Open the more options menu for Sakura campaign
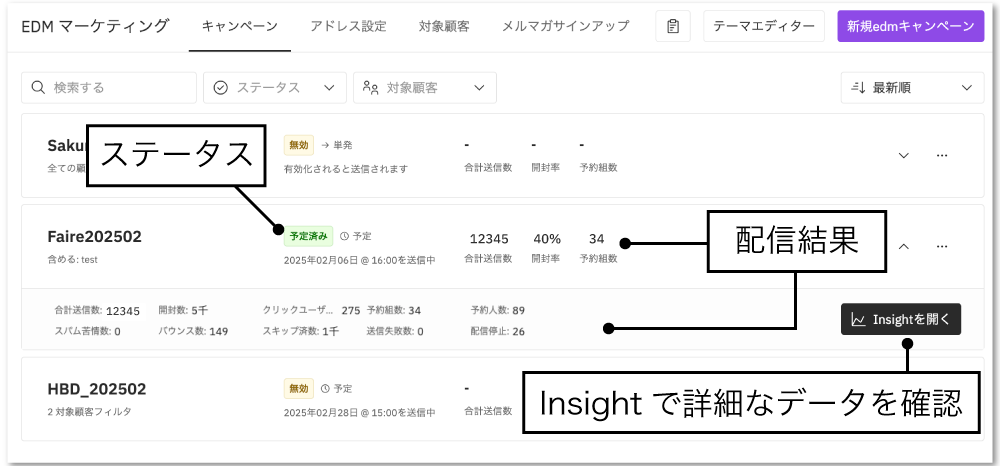The height and width of the screenshot is (466, 1000). point(941,156)
